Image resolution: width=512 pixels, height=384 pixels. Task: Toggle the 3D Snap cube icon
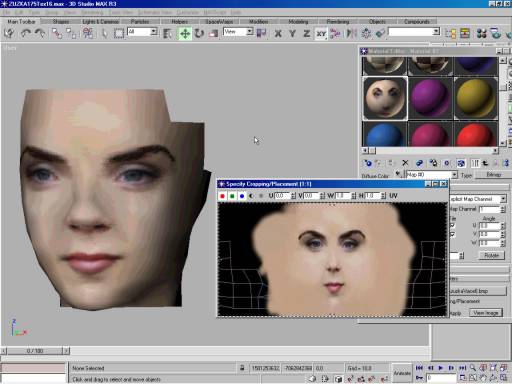[338, 379]
